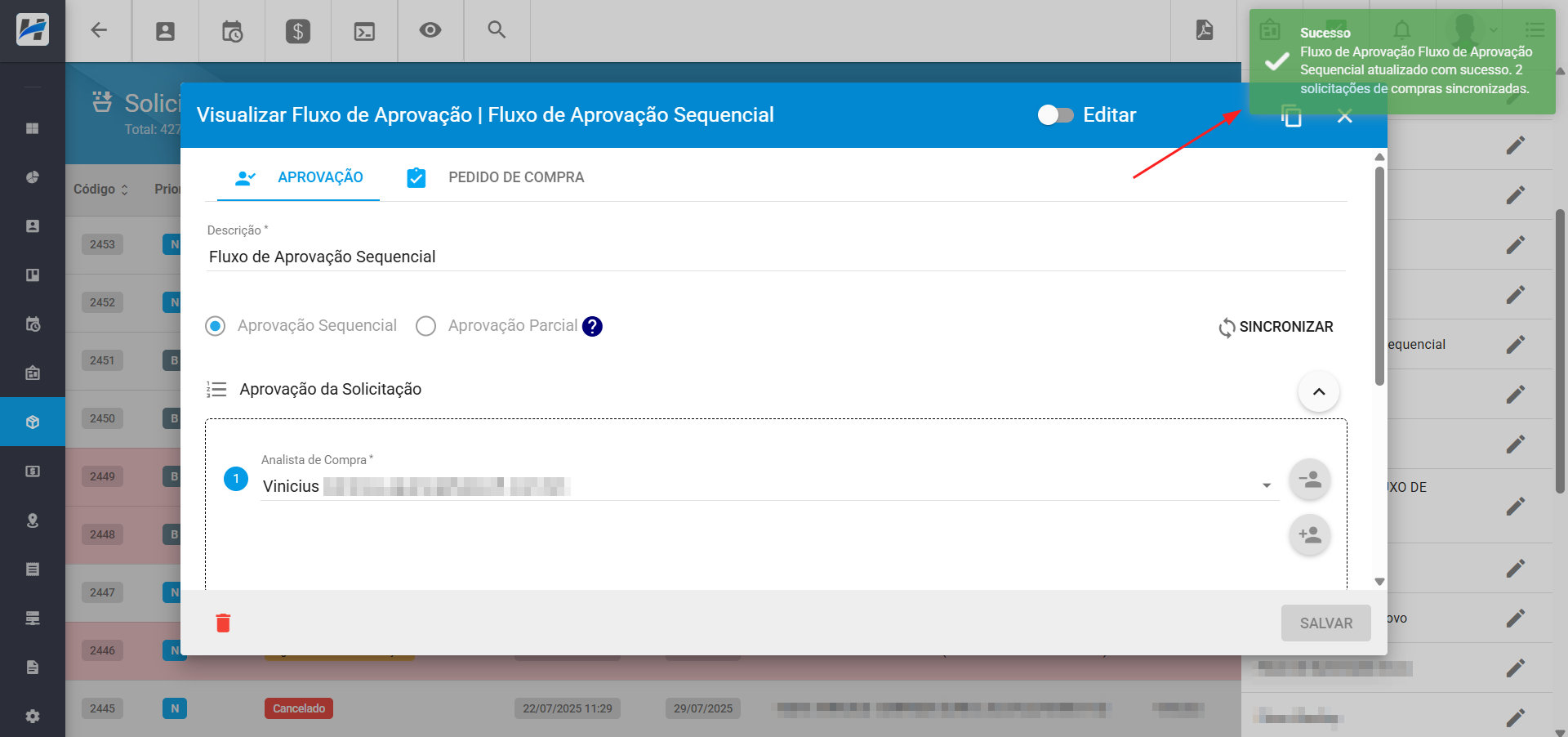Viewport: 1568px width, 737px height.
Task: Click the code 2451 row cell
Action: [102, 360]
